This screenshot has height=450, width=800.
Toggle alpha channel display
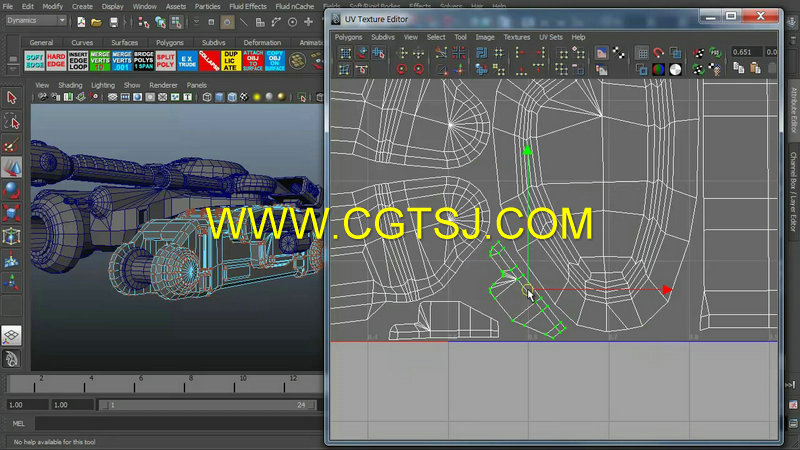[x=676, y=69]
